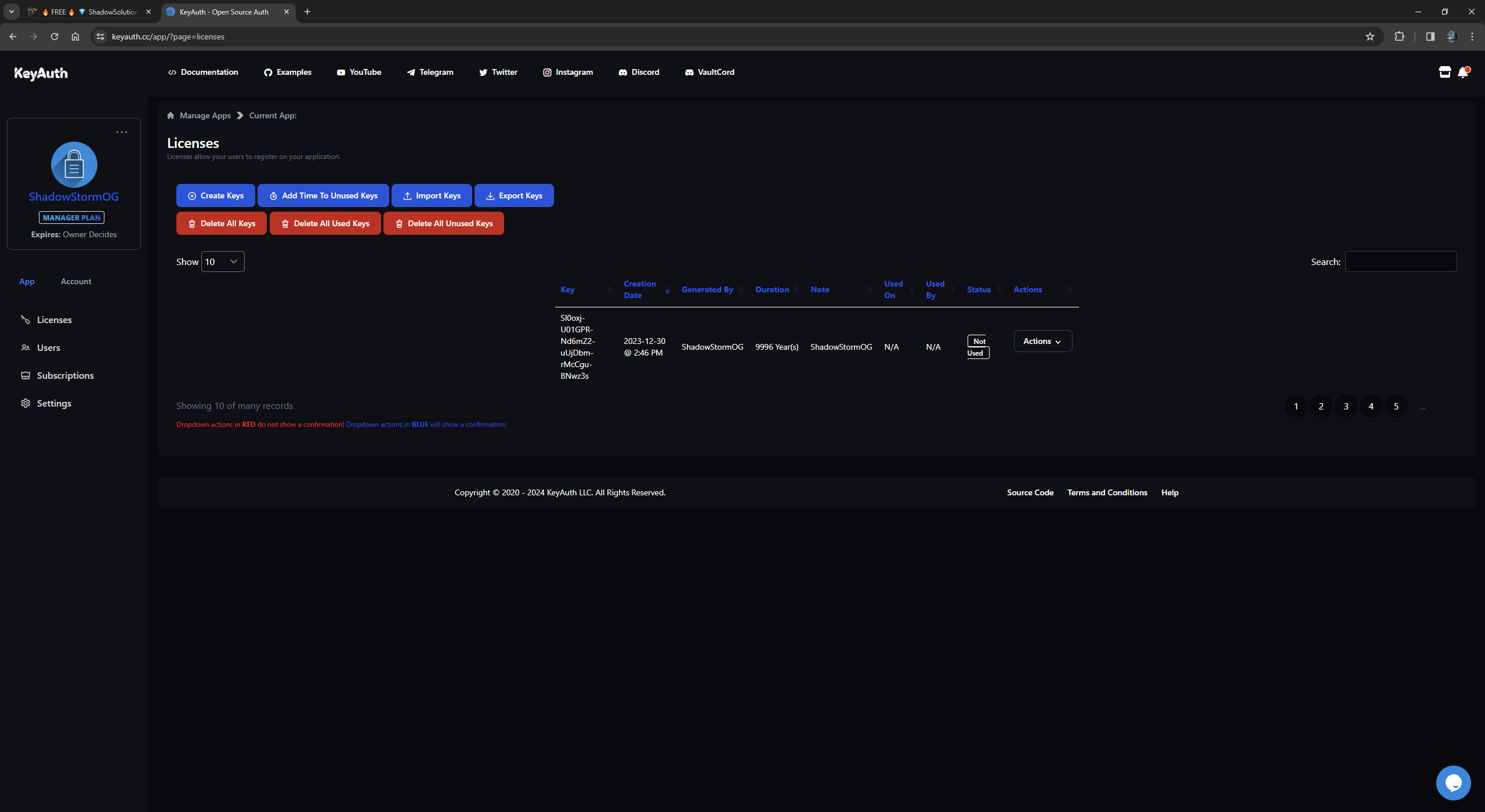Click the browser home button

[x=75, y=37]
